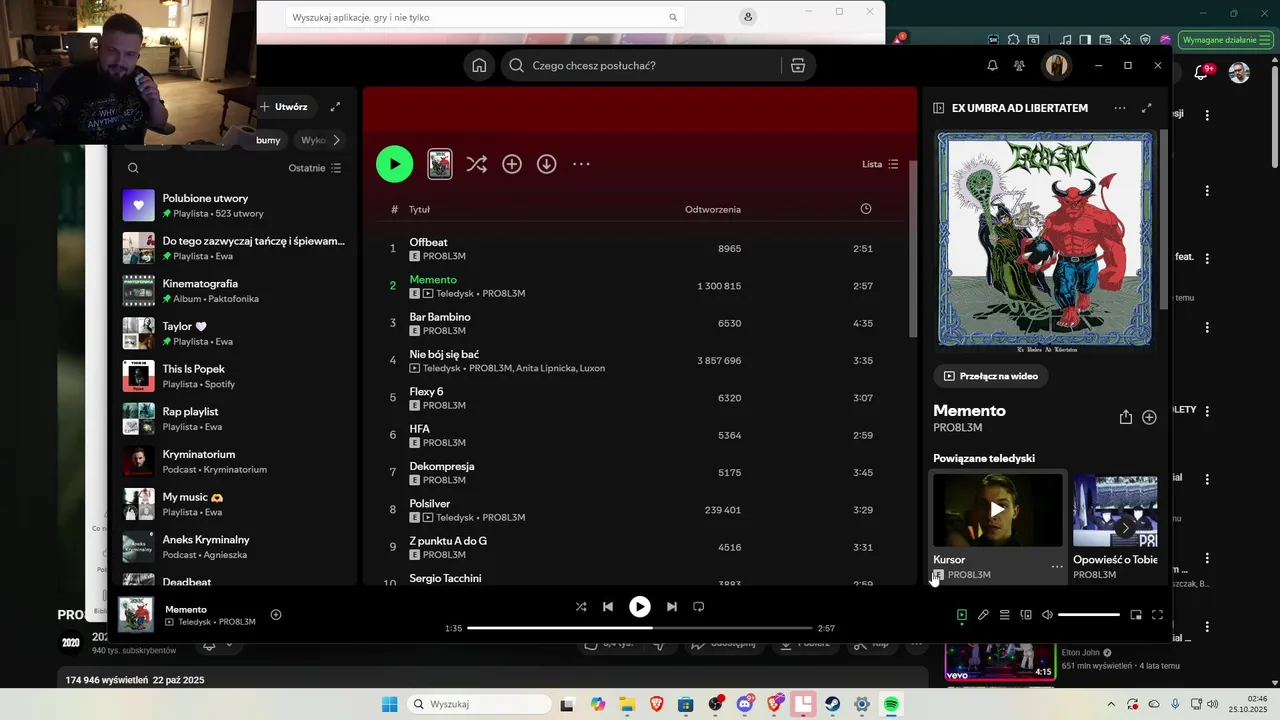This screenshot has width=1280, height=720.
Task: Toggle repeat in player bar
Action: coord(699,606)
